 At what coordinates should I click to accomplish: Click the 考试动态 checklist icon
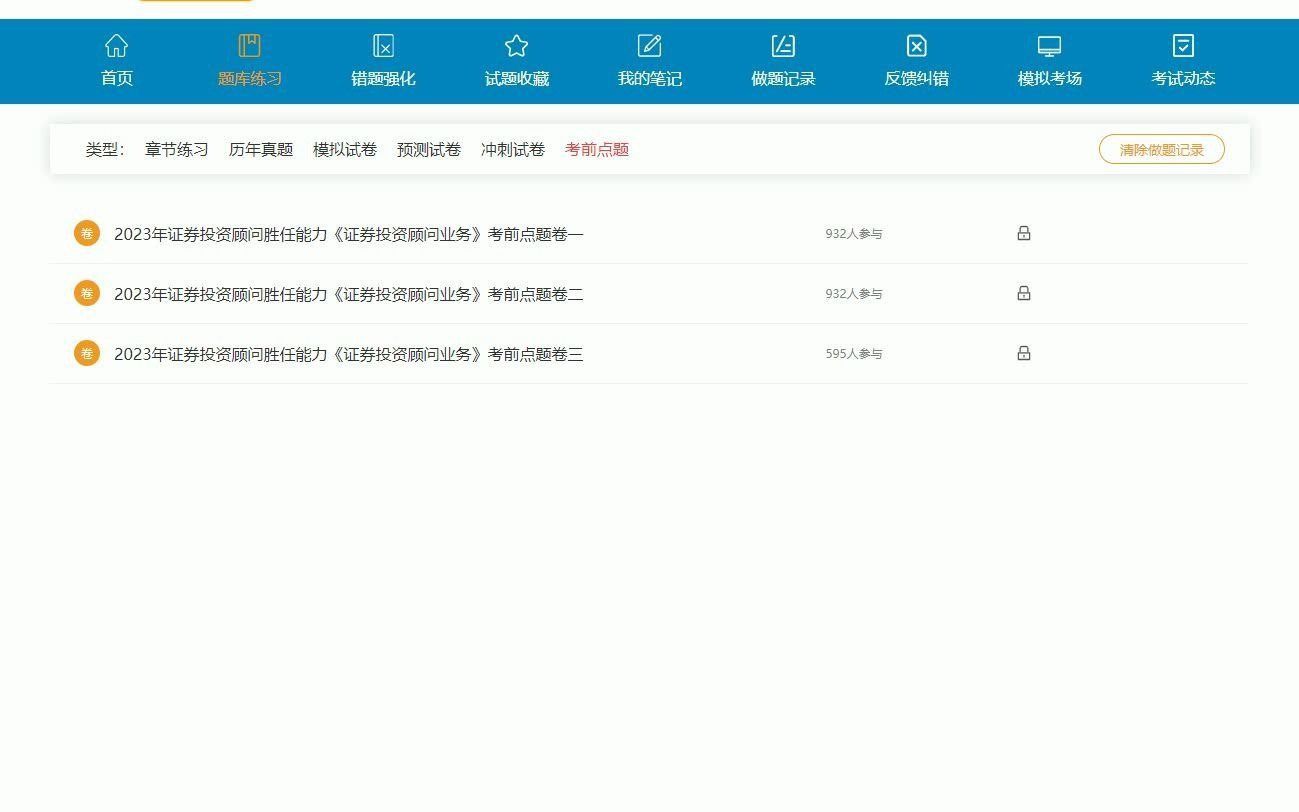point(1183,46)
